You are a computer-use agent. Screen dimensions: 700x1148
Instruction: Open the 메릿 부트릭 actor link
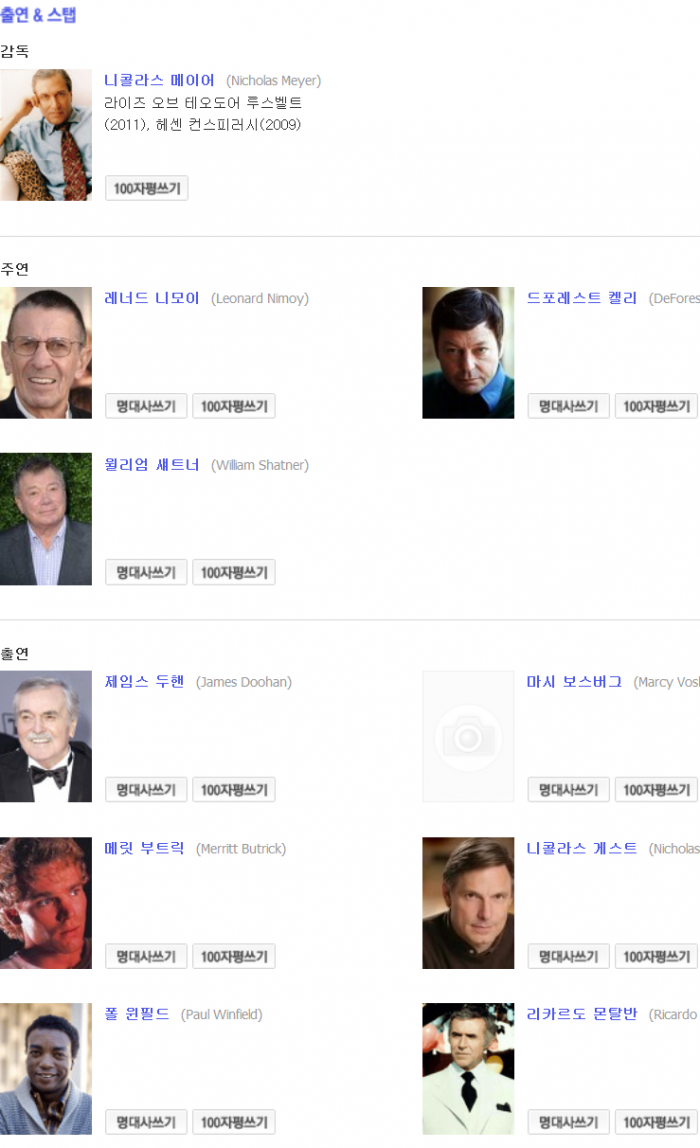[144, 848]
